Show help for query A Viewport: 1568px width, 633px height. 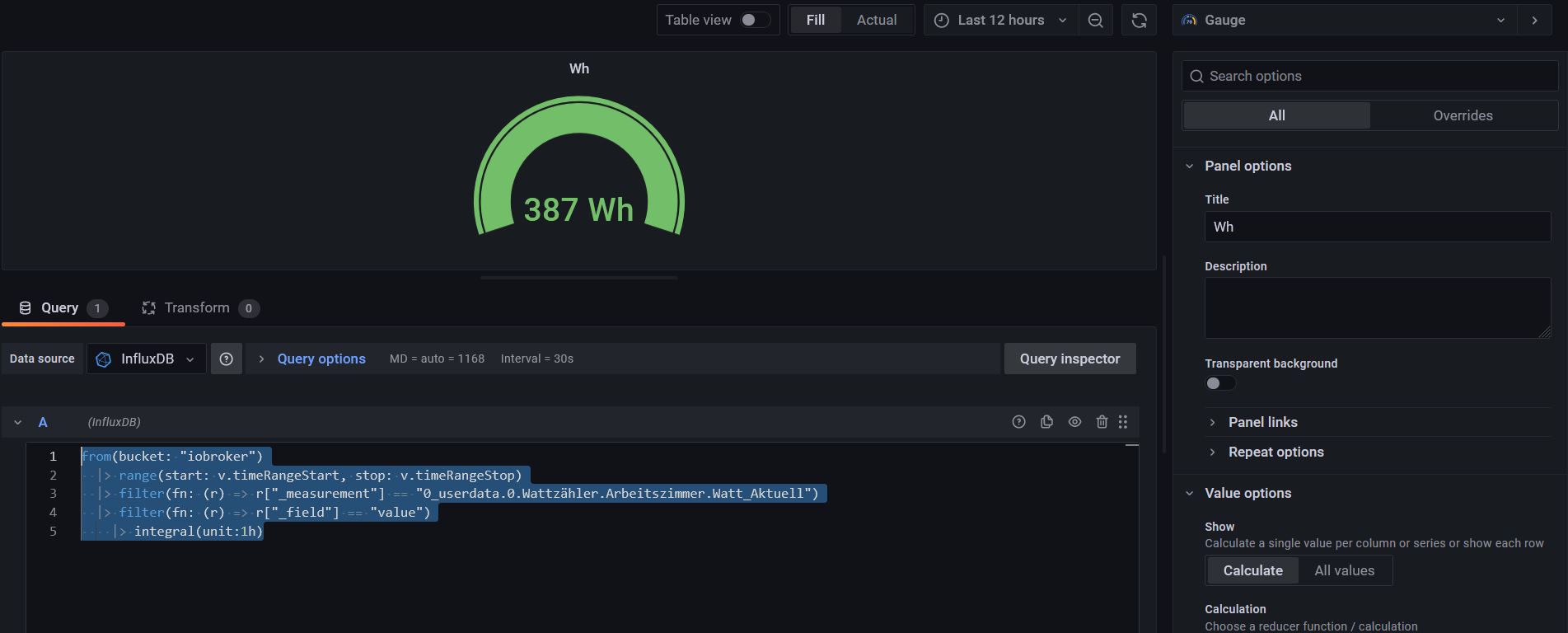click(1018, 422)
